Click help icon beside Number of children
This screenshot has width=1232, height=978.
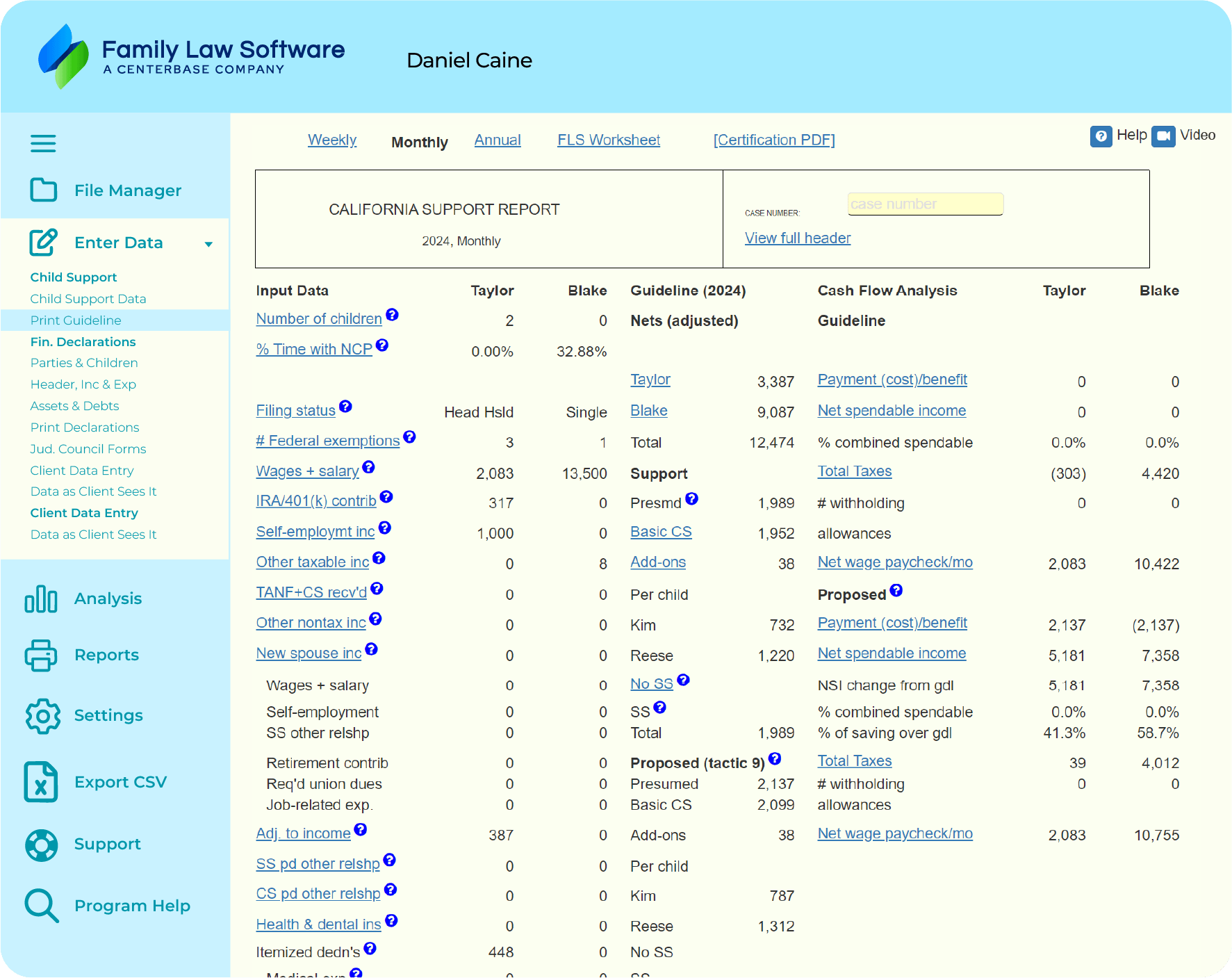pyautogui.click(x=393, y=315)
